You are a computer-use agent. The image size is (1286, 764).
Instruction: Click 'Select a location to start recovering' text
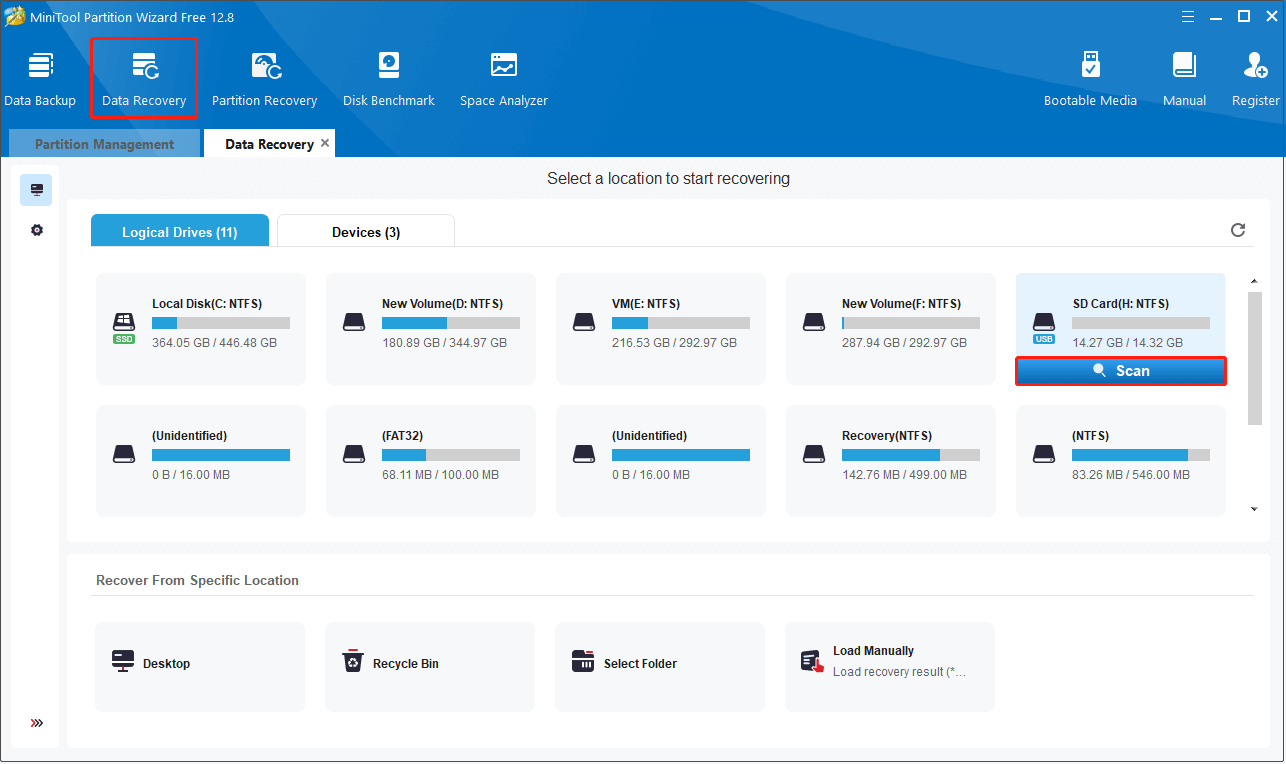668,179
